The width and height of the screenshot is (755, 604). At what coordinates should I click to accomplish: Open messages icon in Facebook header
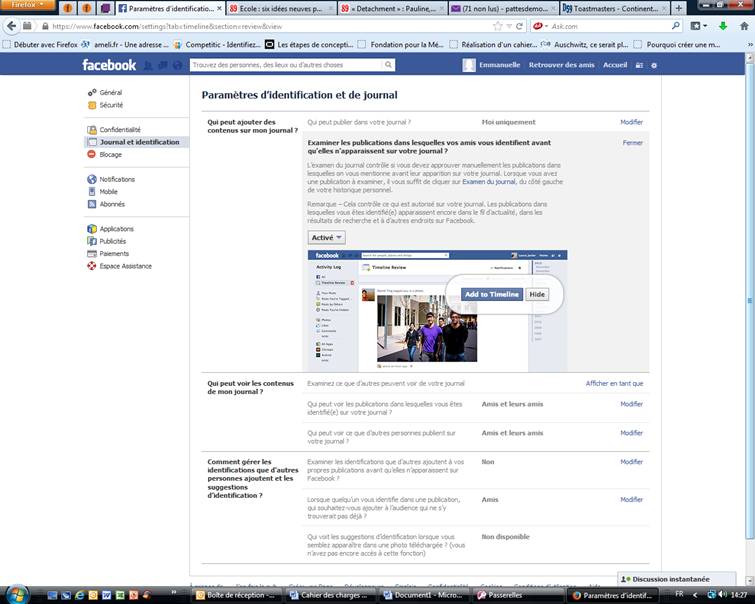(163, 65)
